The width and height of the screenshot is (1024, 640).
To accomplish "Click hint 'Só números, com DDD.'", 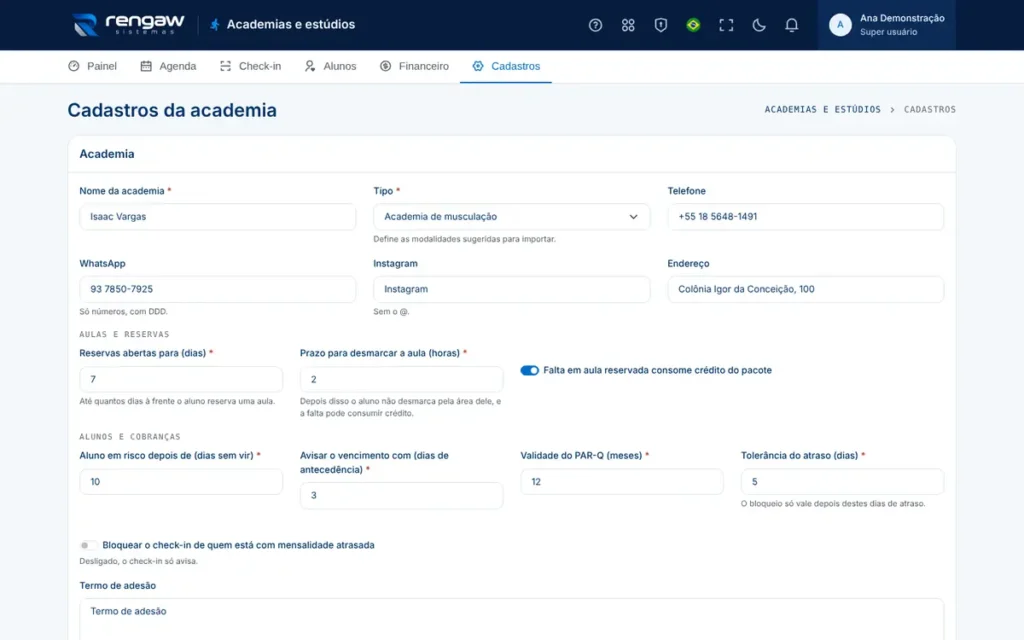I will click(x=123, y=312).
